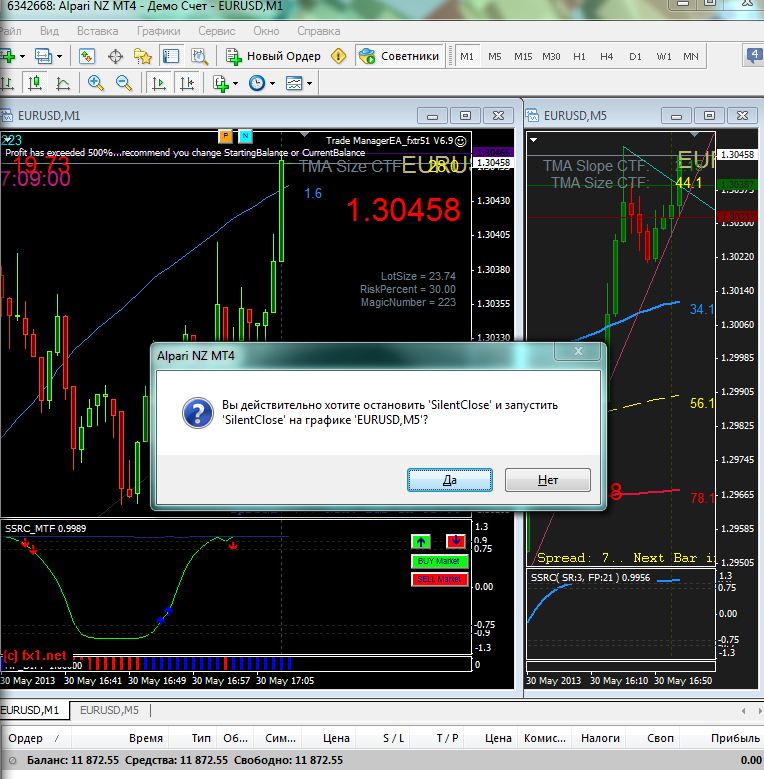Expand the profiles dropdown arrow
This screenshot has height=779, width=764.
click(x=60, y=56)
